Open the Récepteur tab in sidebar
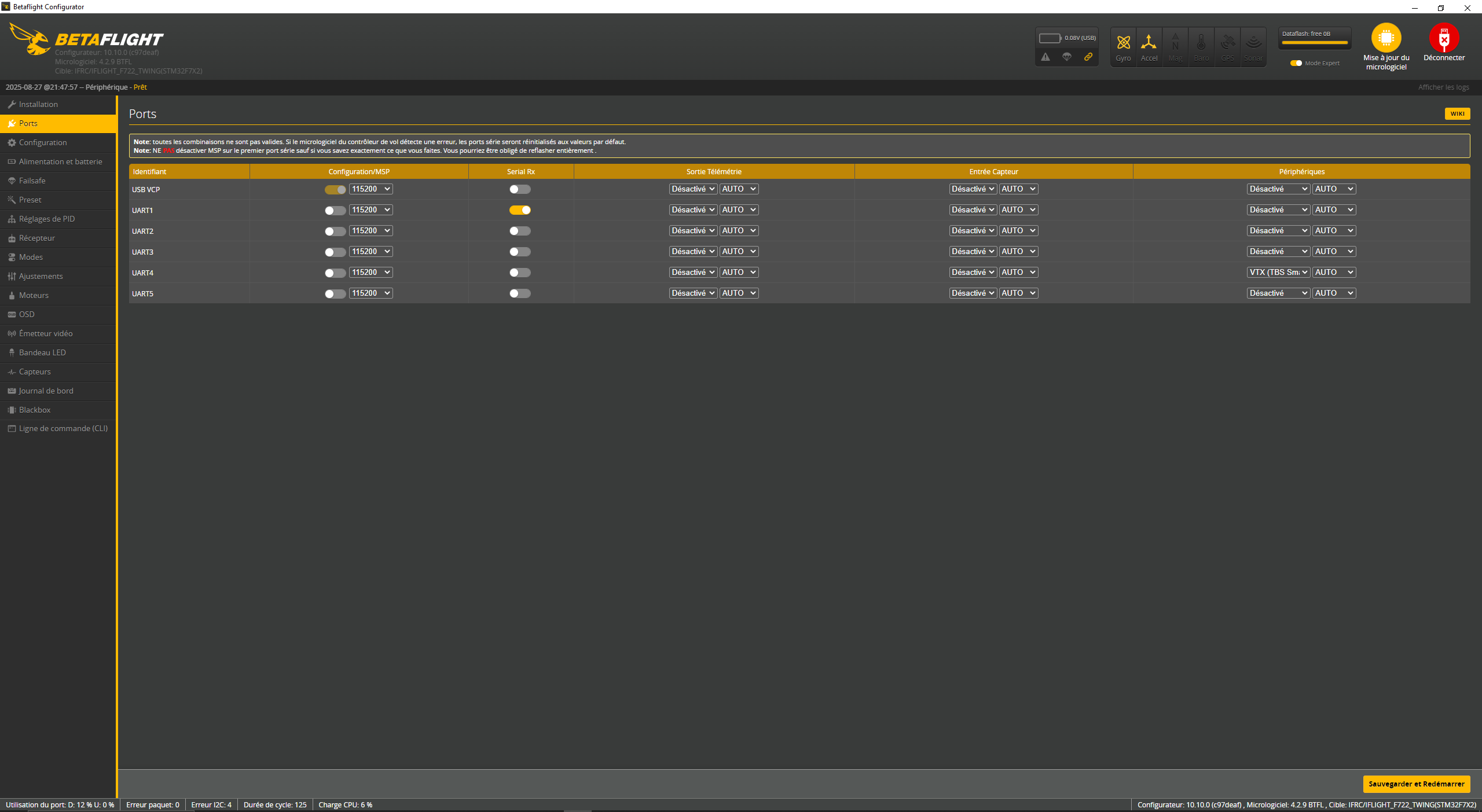Screen dimensions: 1482x812 click(37, 238)
